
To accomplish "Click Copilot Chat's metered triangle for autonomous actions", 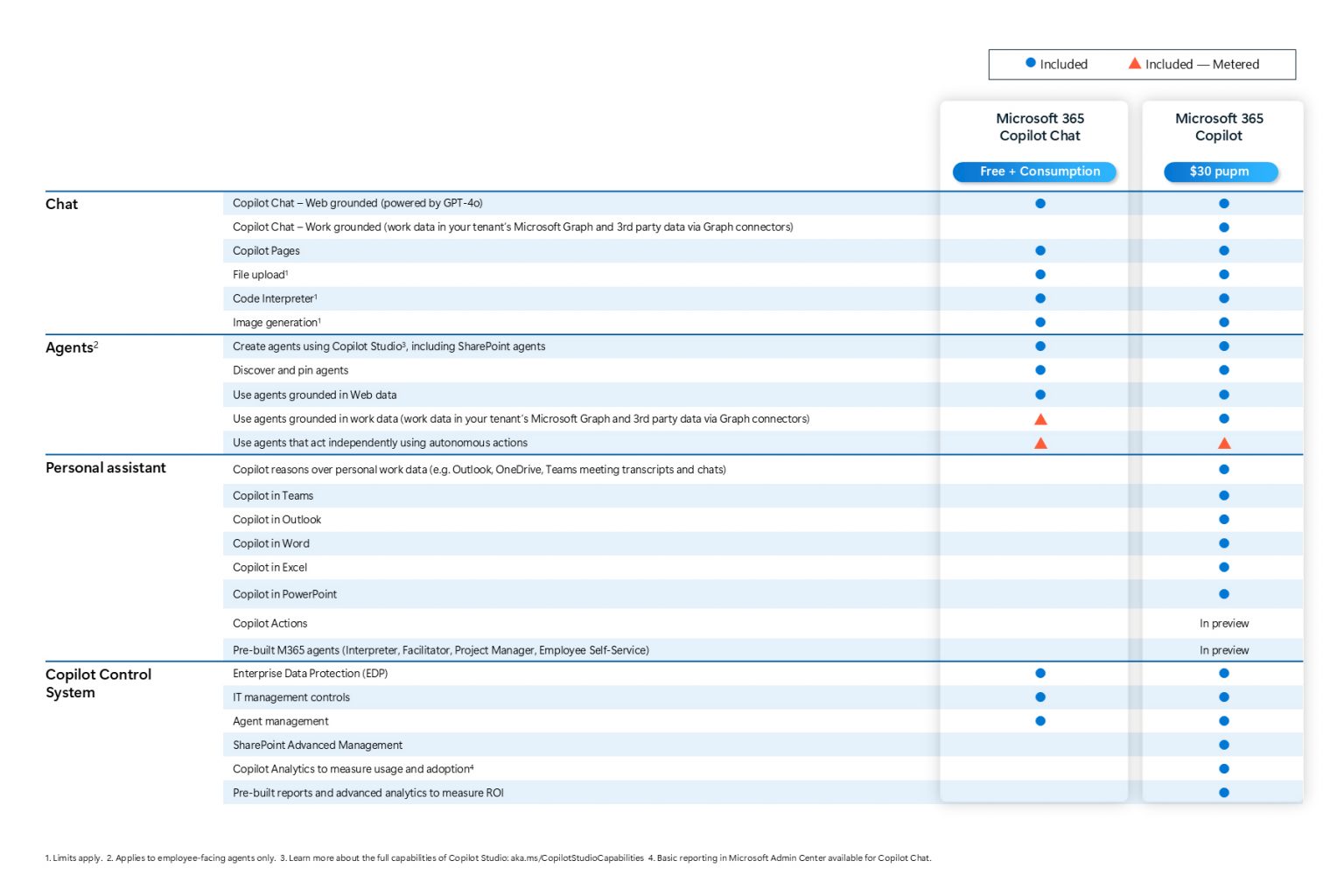I will pos(1040,444).
